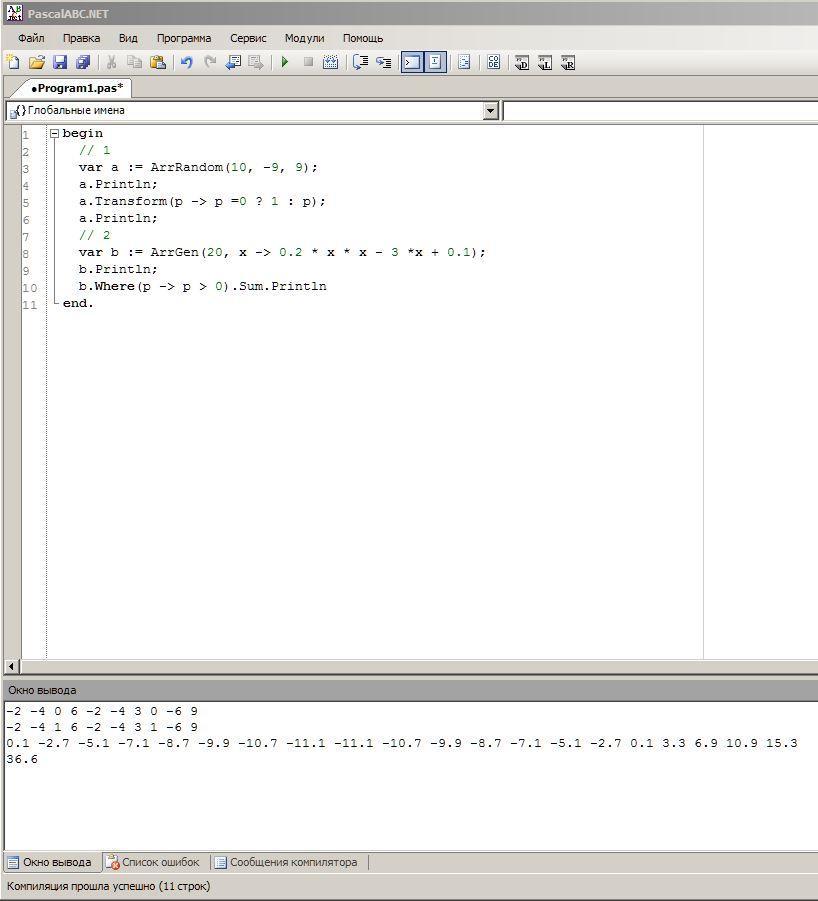
Task: Open the Сервис menu
Action: coord(248,38)
